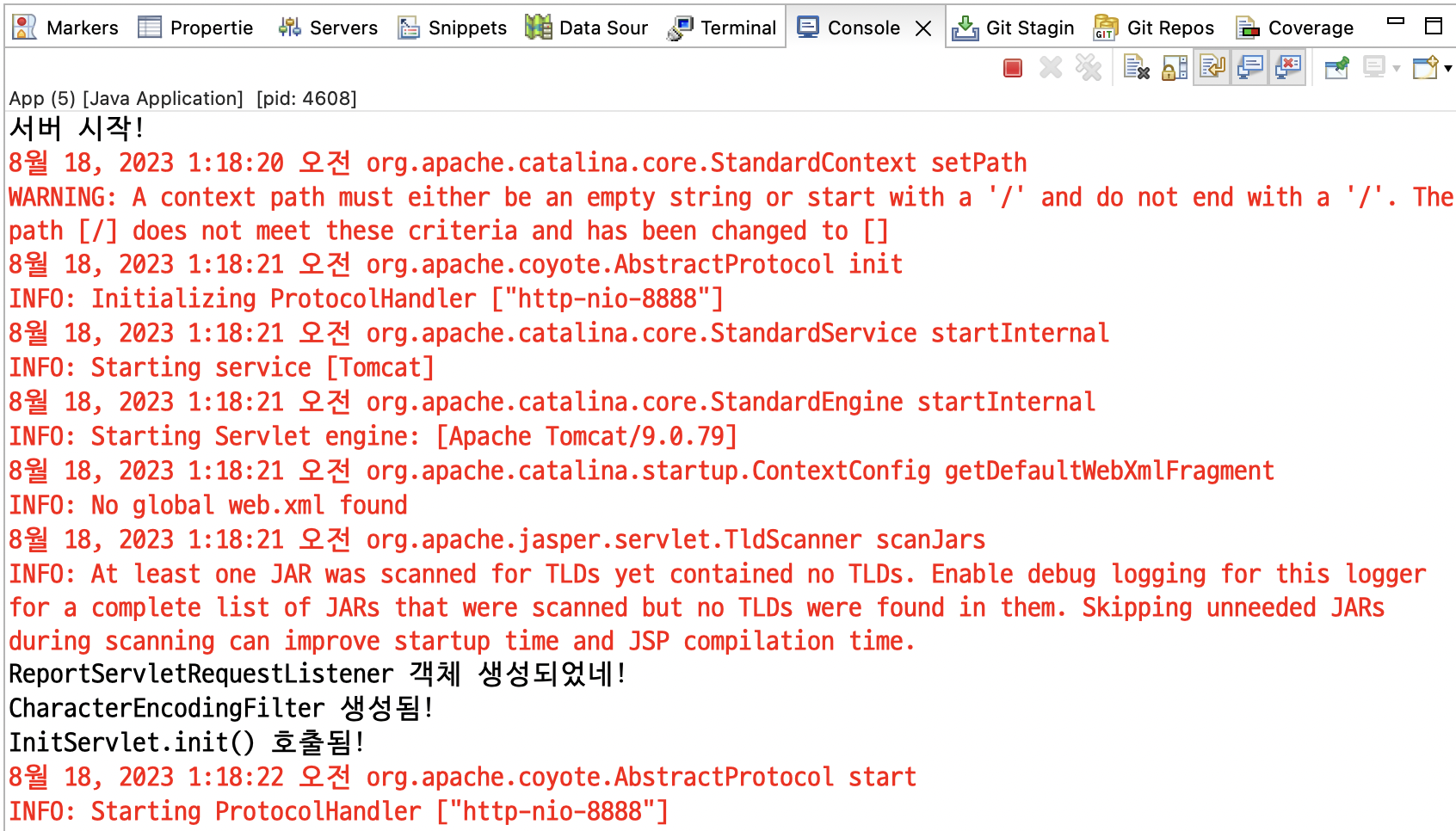This screenshot has width=1456, height=831.
Task: Click the Remove Launch gray X icon
Action: point(1051,68)
